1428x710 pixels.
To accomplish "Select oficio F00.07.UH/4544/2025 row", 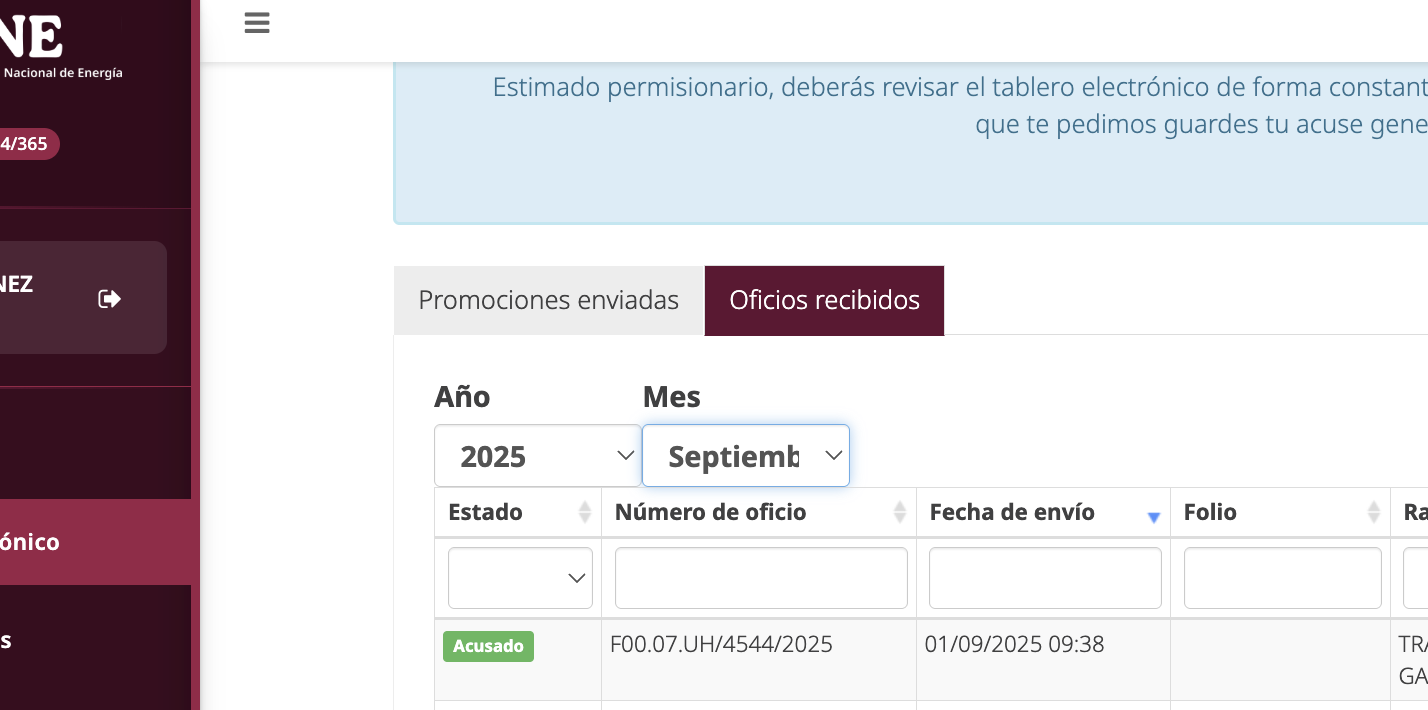I will [x=723, y=645].
